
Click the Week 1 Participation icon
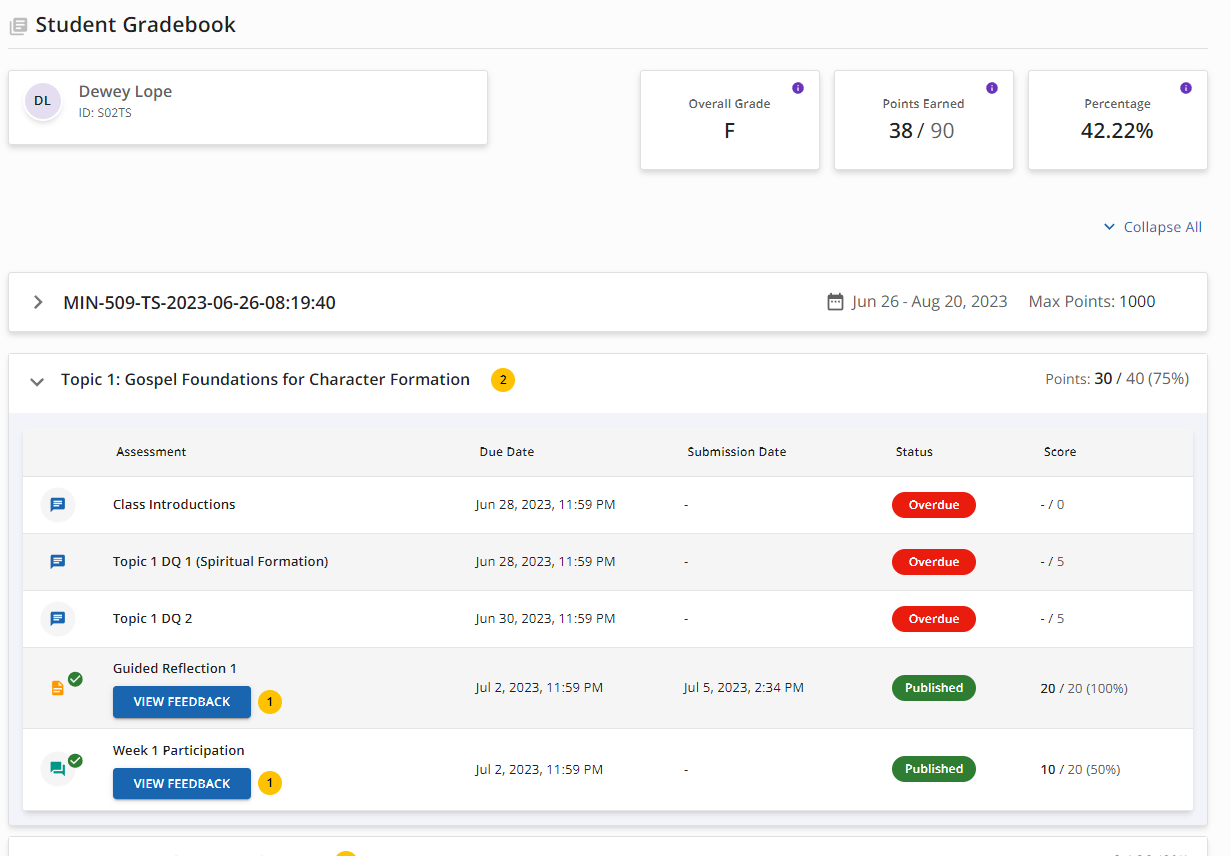click(x=58, y=769)
